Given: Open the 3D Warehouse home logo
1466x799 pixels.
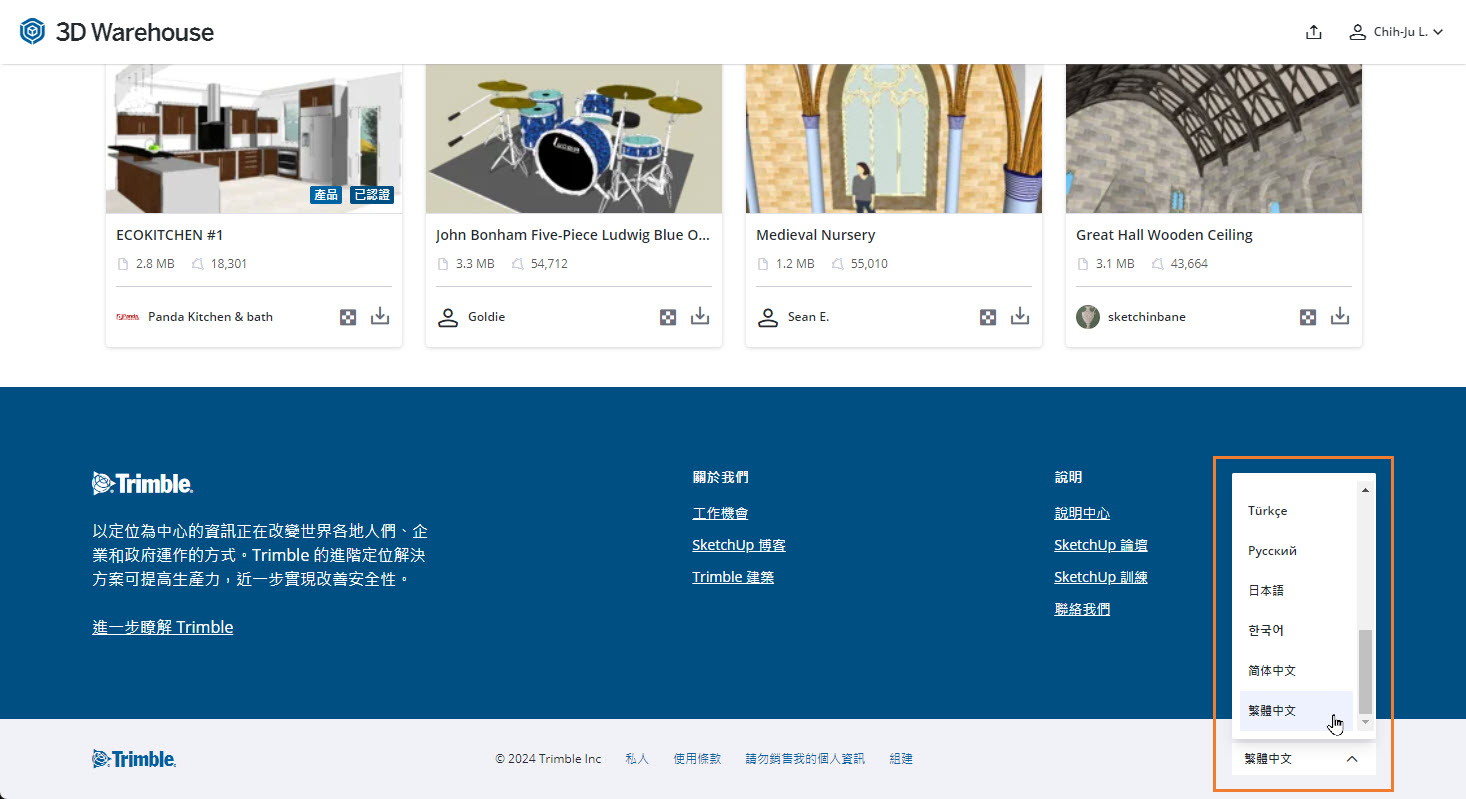Looking at the screenshot, I should tap(117, 32).
